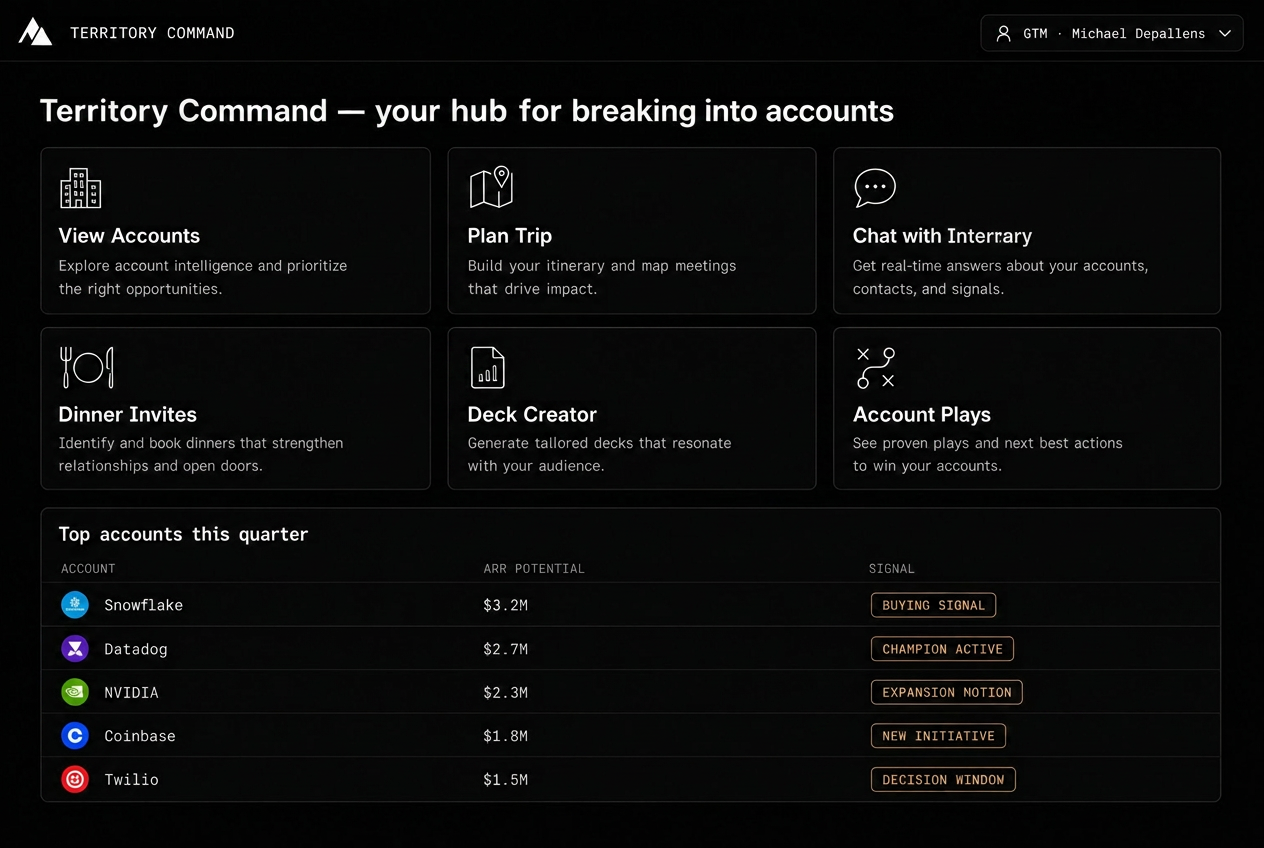Open the Dinner Invites card title

click(x=128, y=414)
